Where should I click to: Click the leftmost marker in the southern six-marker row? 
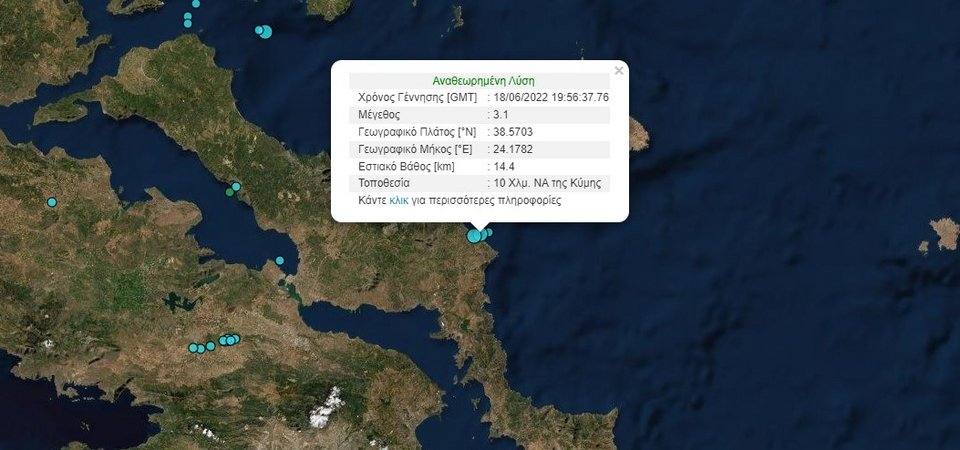pyautogui.click(x=193, y=348)
